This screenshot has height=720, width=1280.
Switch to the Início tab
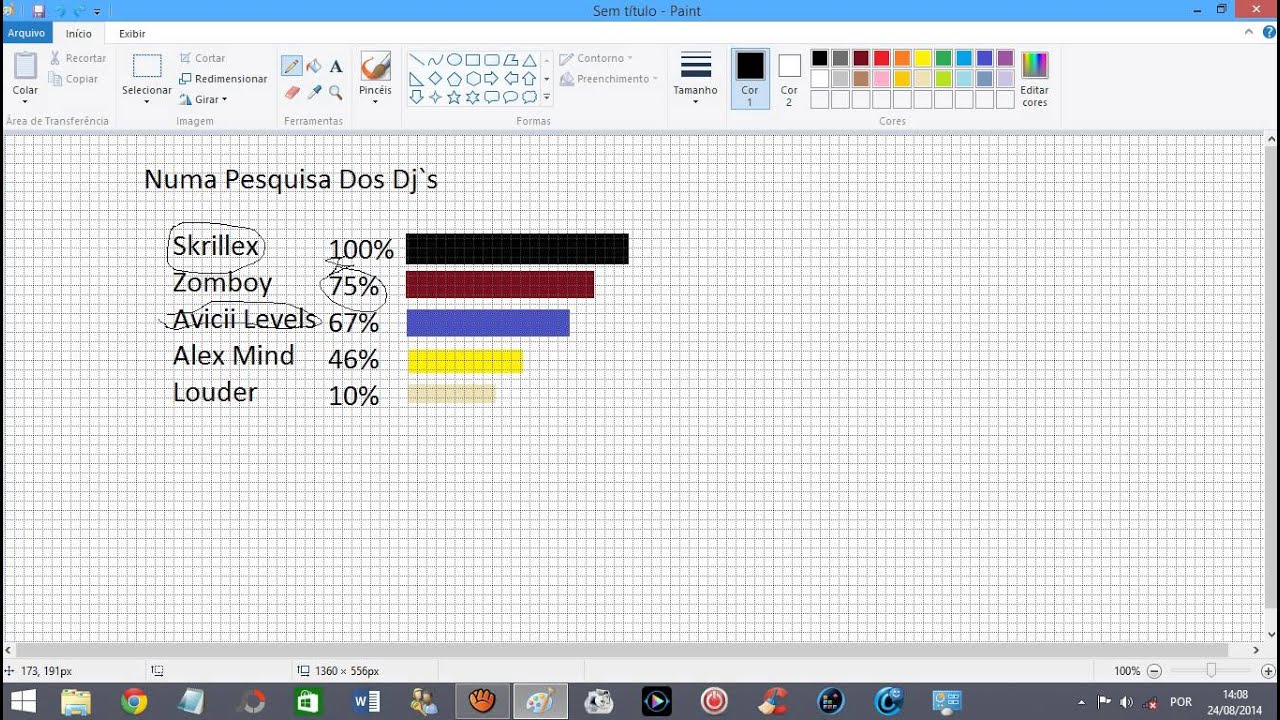pyautogui.click(x=79, y=33)
